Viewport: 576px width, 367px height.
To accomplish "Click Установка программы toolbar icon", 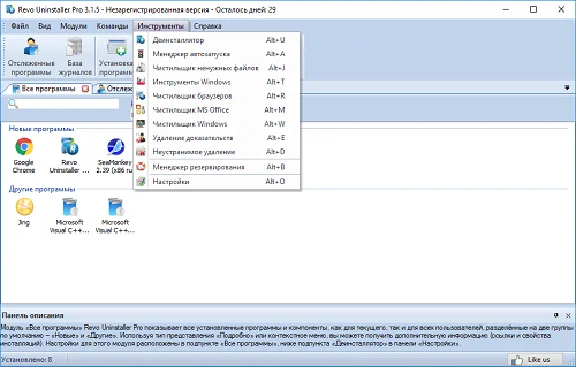I will (x=115, y=57).
